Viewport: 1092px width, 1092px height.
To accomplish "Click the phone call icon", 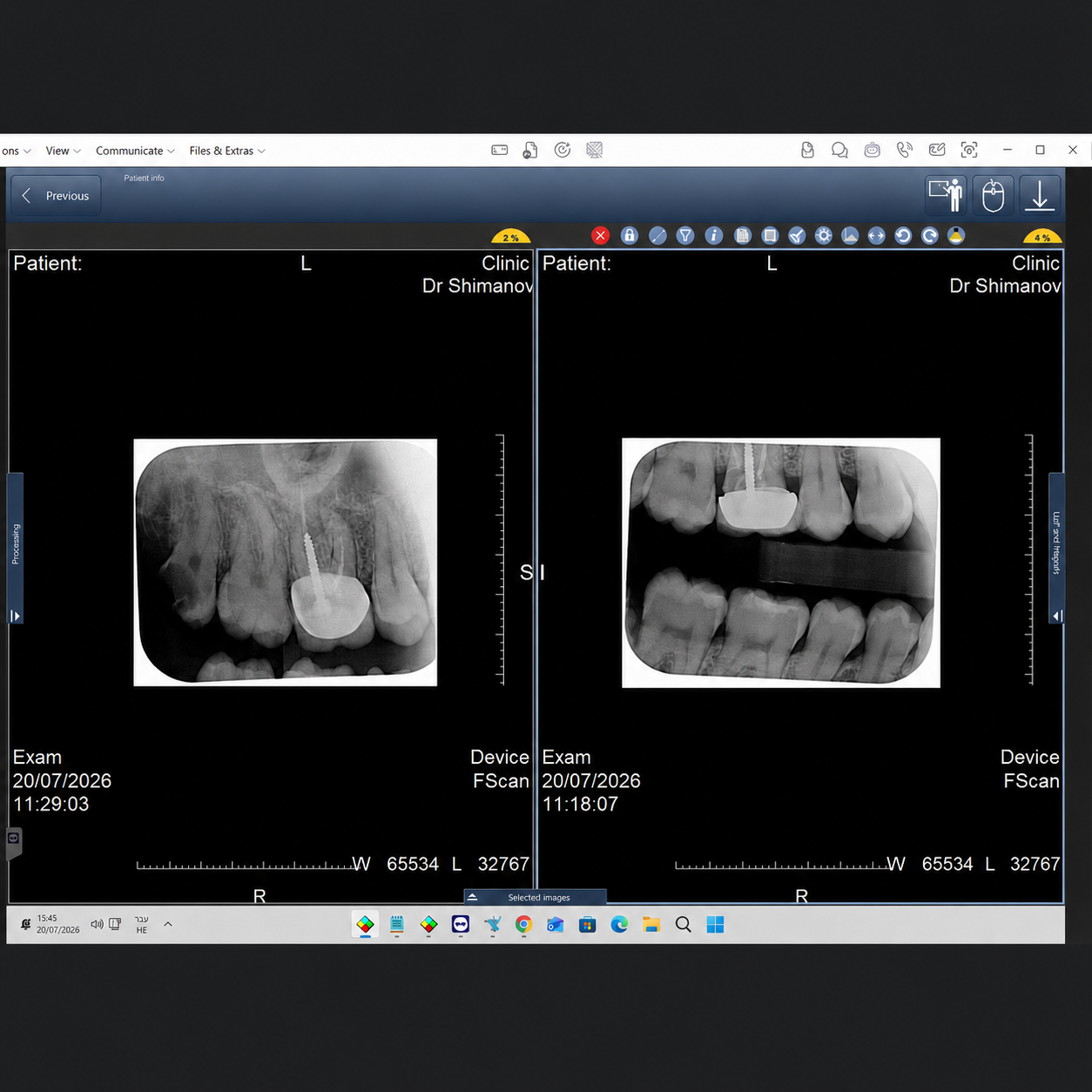I will coord(905,151).
